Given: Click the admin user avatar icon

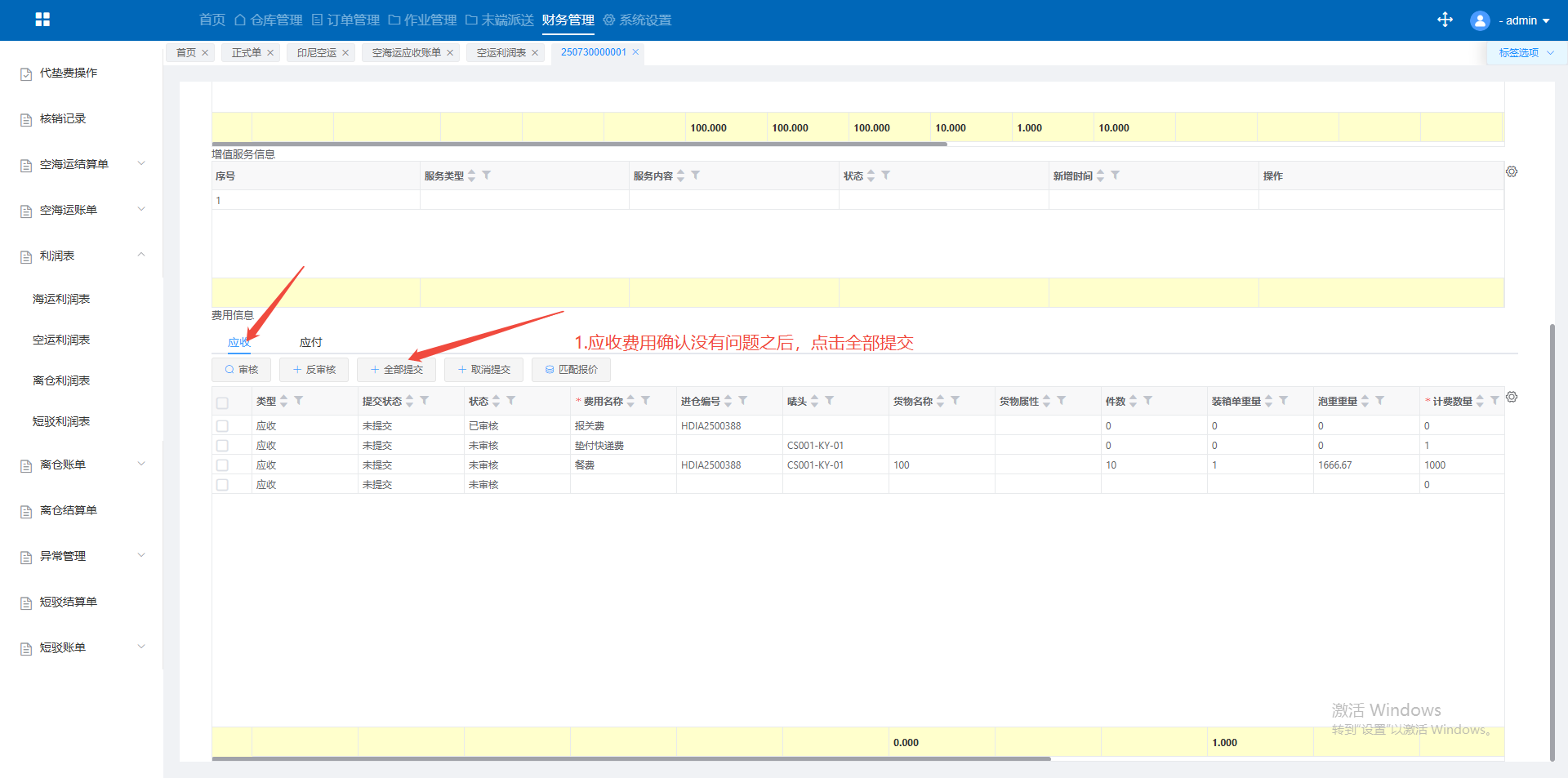Looking at the screenshot, I should [x=1479, y=20].
